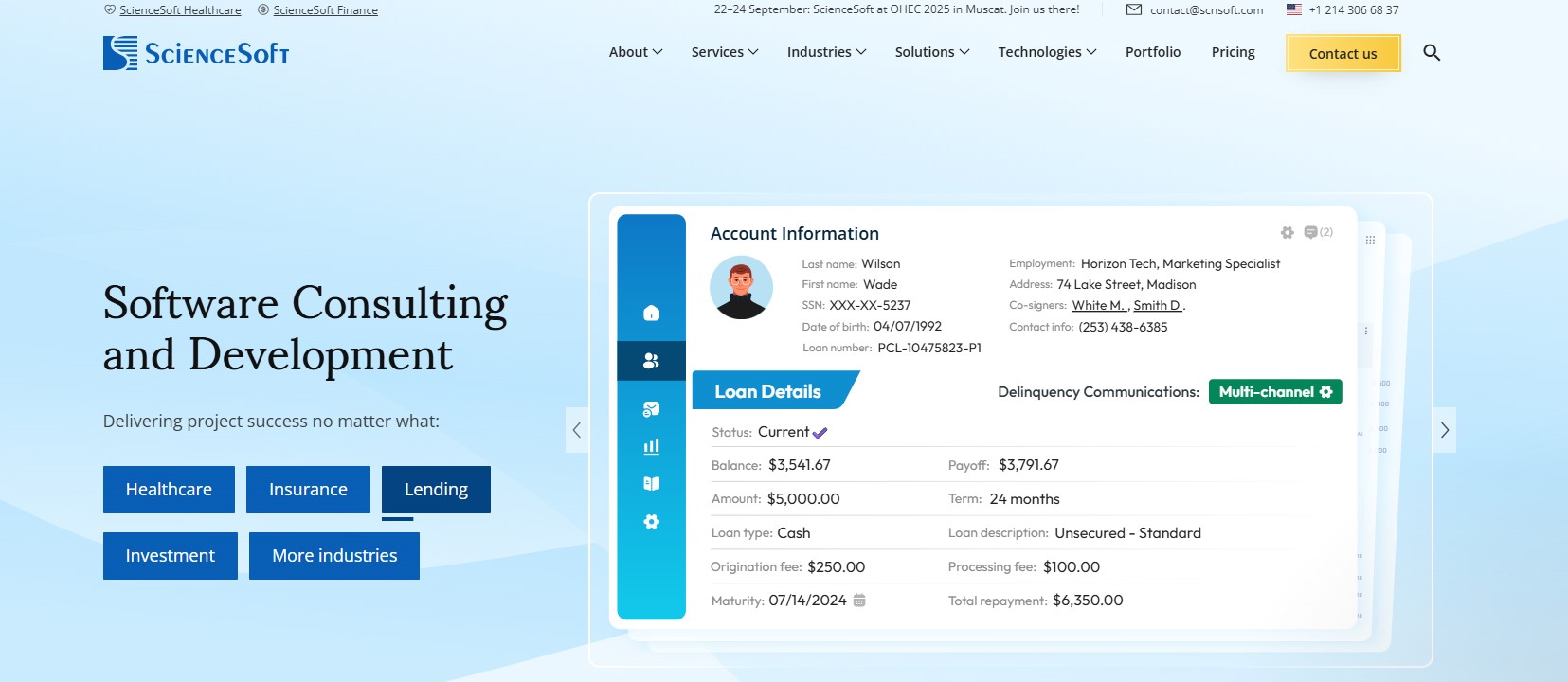This screenshot has height=682, width=1568.
Task: Open the Portfolio page
Action: click(x=1152, y=52)
